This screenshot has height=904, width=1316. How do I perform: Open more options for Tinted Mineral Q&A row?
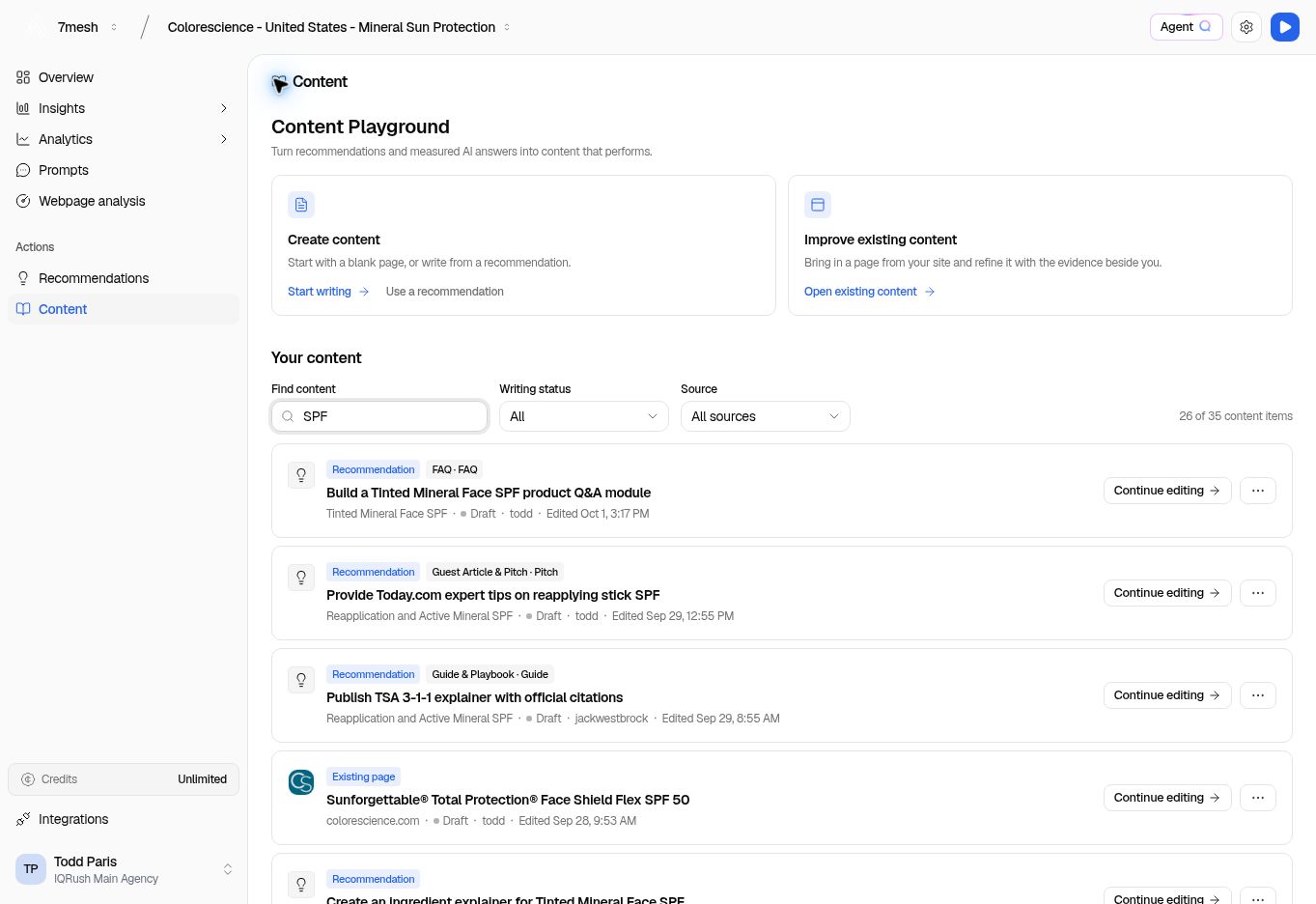pos(1258,491)
